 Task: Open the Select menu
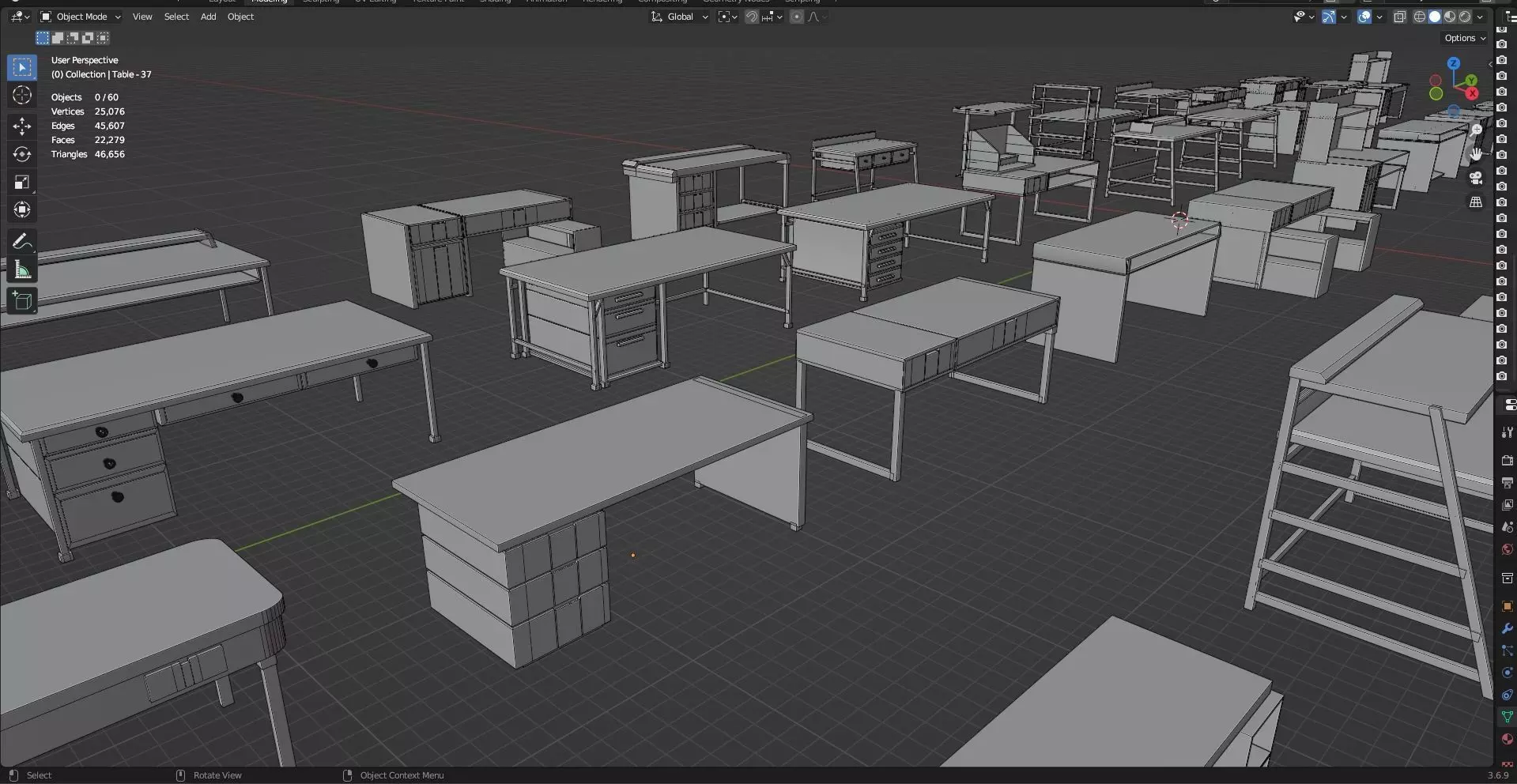[x=176, y=17]
